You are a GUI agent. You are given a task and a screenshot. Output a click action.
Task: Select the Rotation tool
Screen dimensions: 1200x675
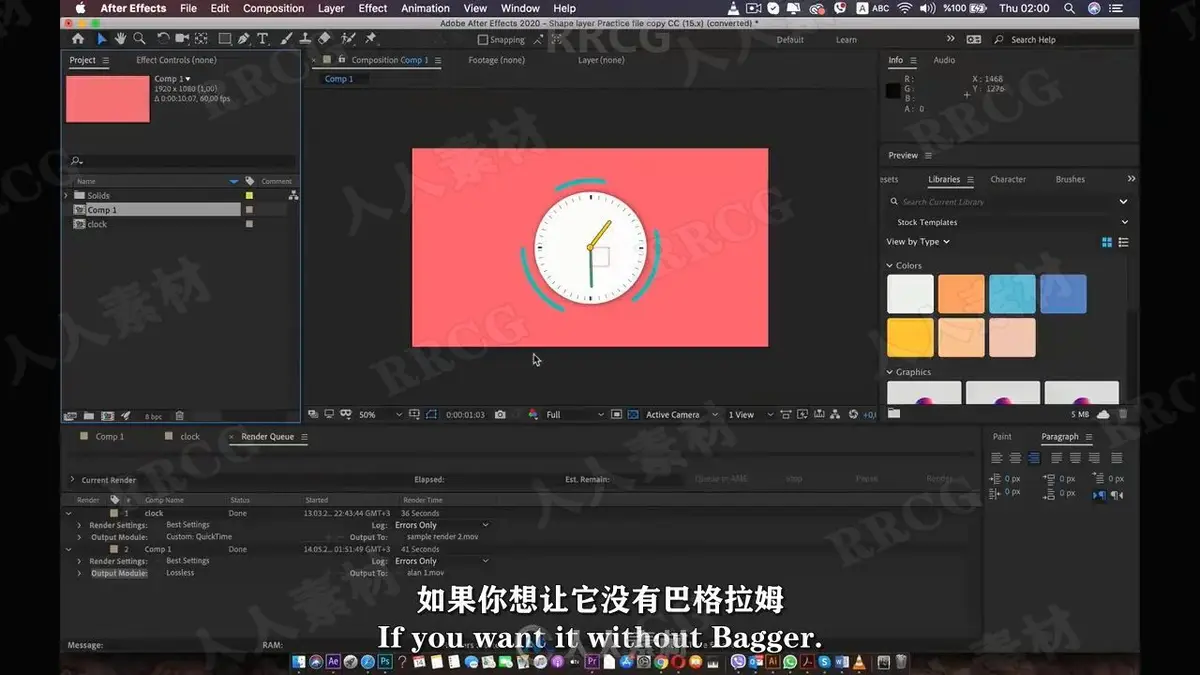point(163,39)
